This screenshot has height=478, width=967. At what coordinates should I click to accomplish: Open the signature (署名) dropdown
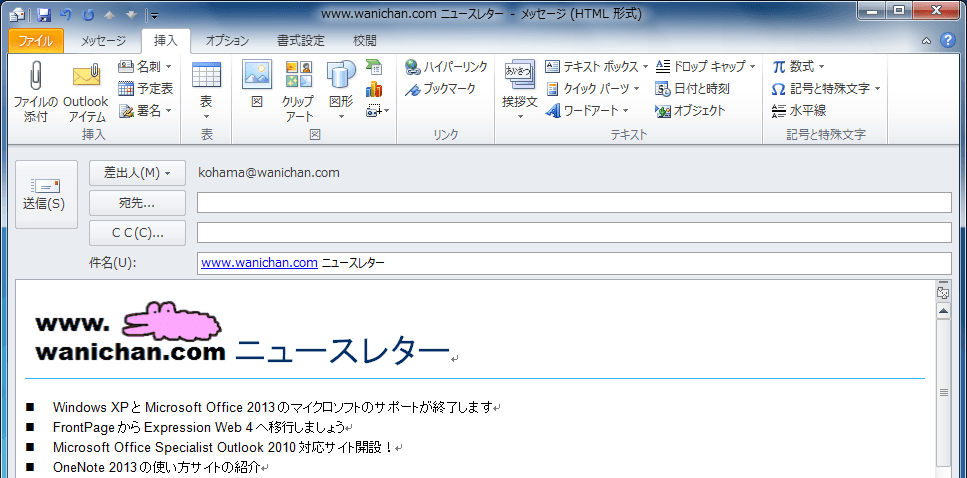[145, 110]
